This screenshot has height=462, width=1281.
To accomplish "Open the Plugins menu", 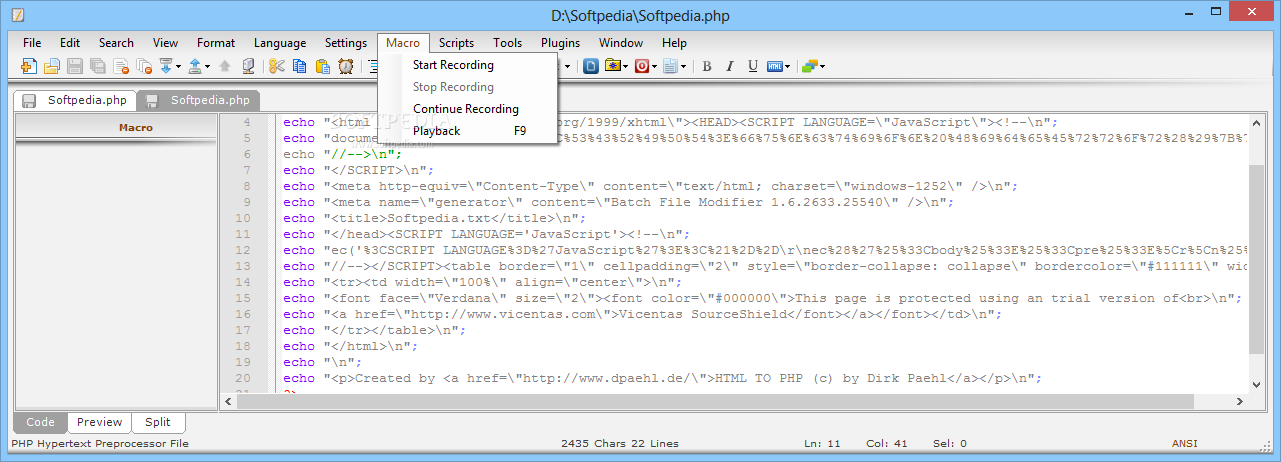I will [561, 43].
